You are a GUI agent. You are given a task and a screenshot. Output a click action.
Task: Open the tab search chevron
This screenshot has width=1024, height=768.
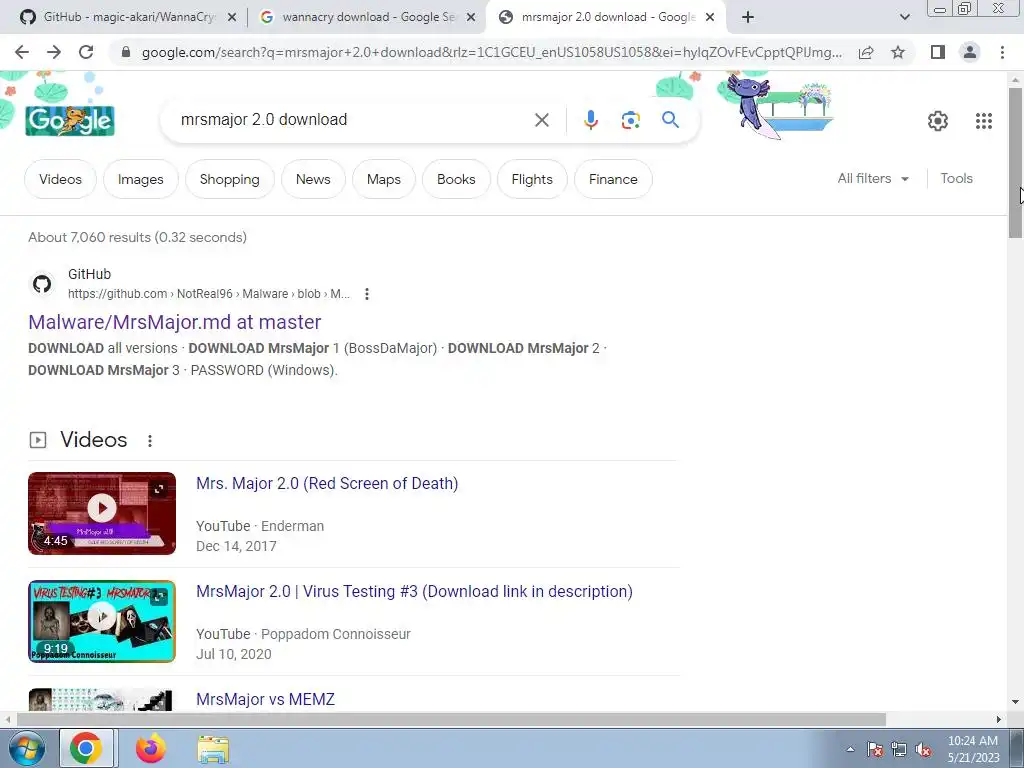pos(904,18)
